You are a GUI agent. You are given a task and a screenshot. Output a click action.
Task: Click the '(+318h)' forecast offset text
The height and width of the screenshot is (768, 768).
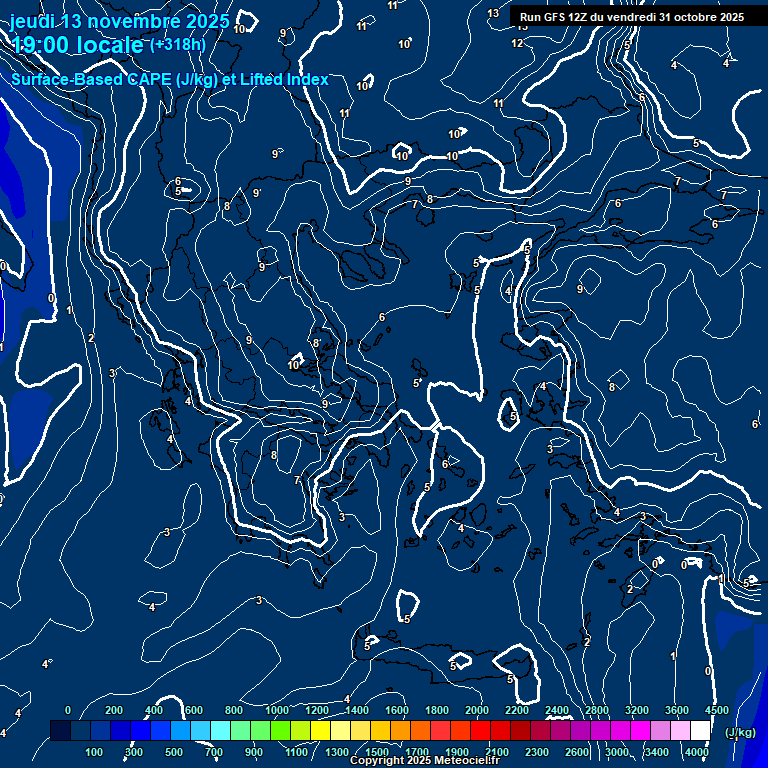(177, 45)
